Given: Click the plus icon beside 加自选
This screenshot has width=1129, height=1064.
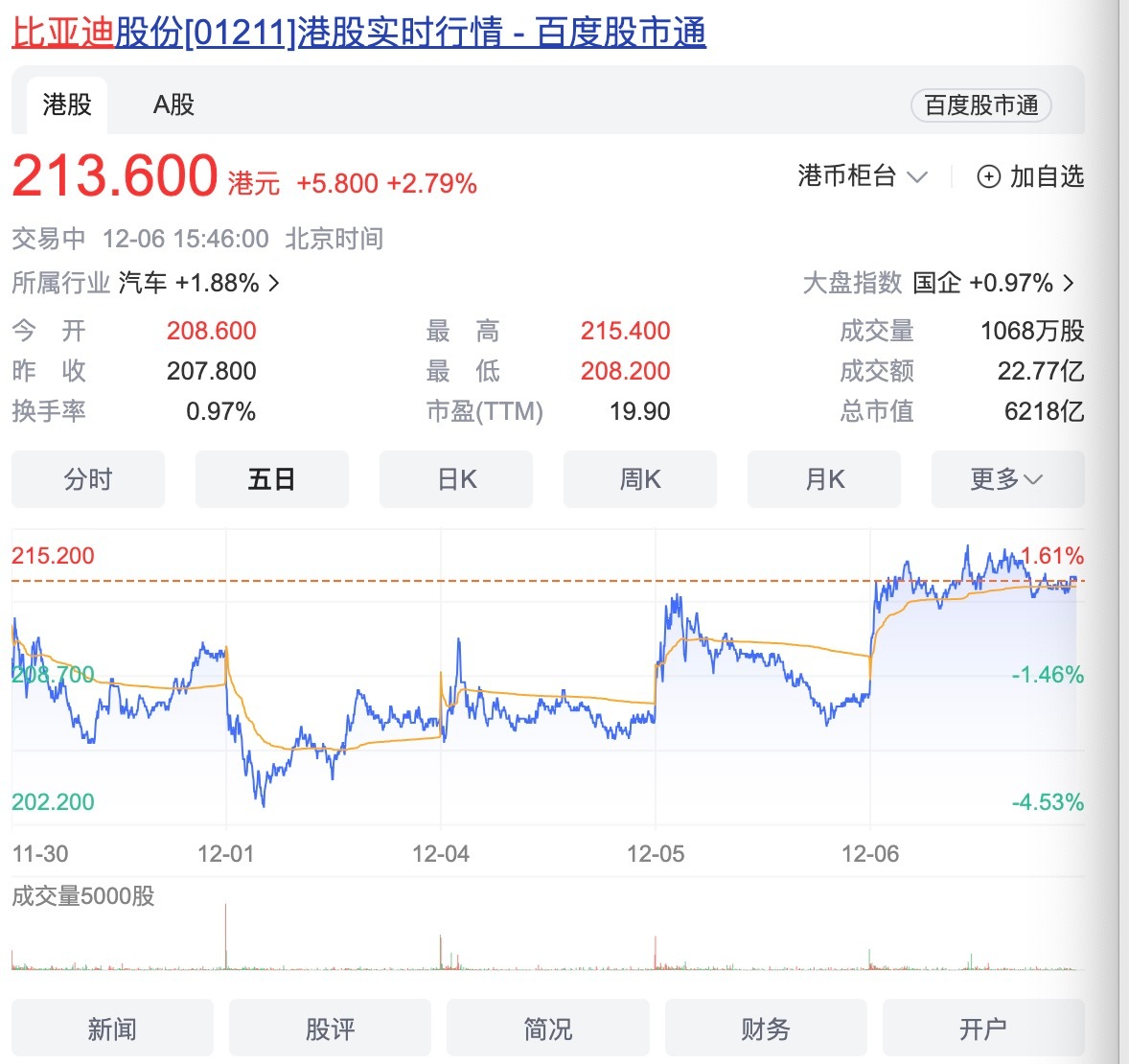Looking at the screenshot, I should click(989, 176).
